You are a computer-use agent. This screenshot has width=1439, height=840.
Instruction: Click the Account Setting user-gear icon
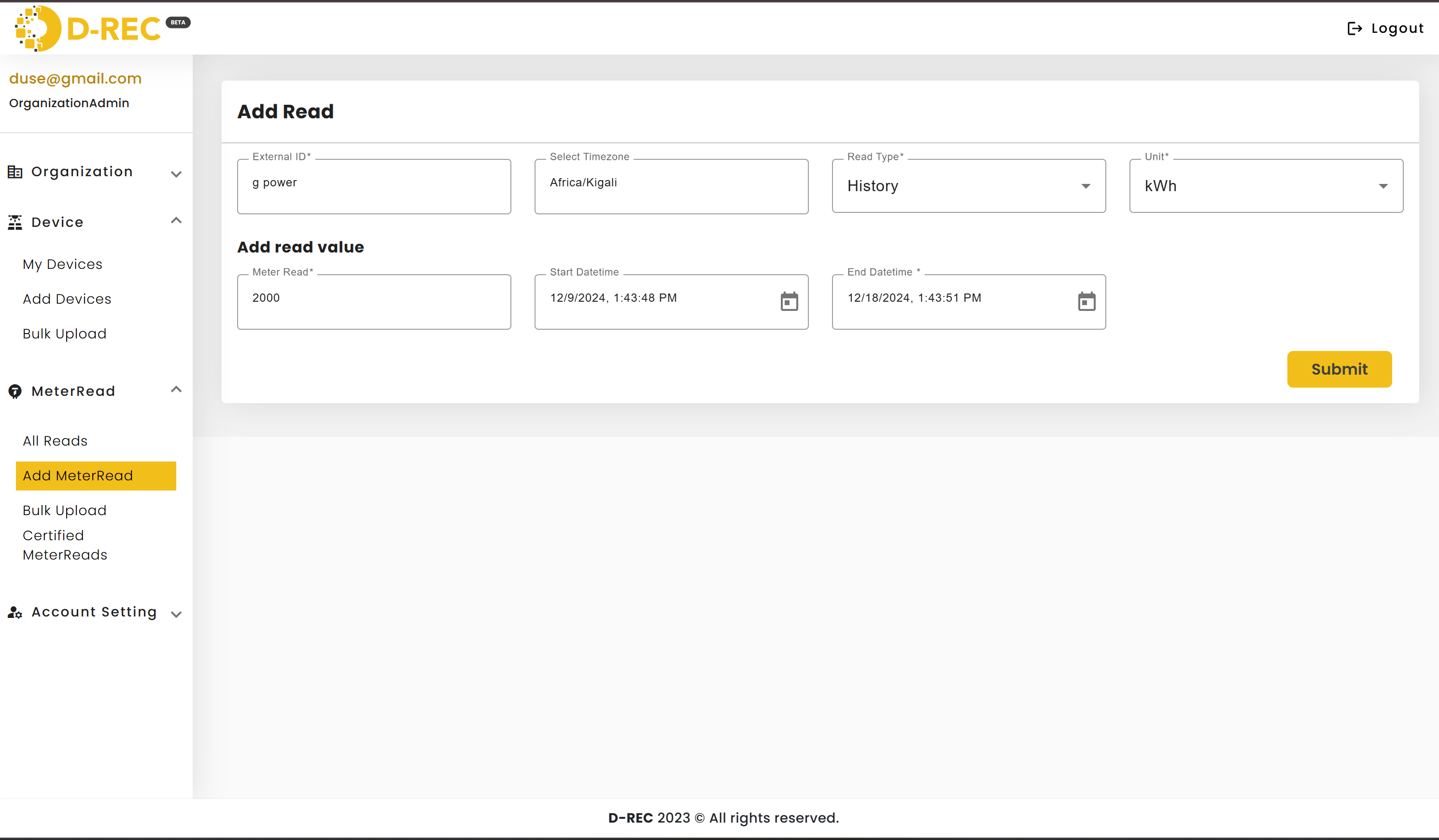[x=15, y=612]
